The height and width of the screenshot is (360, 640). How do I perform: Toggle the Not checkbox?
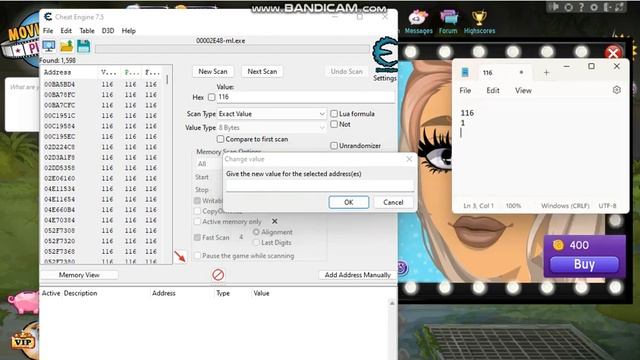tap(334, 124)
